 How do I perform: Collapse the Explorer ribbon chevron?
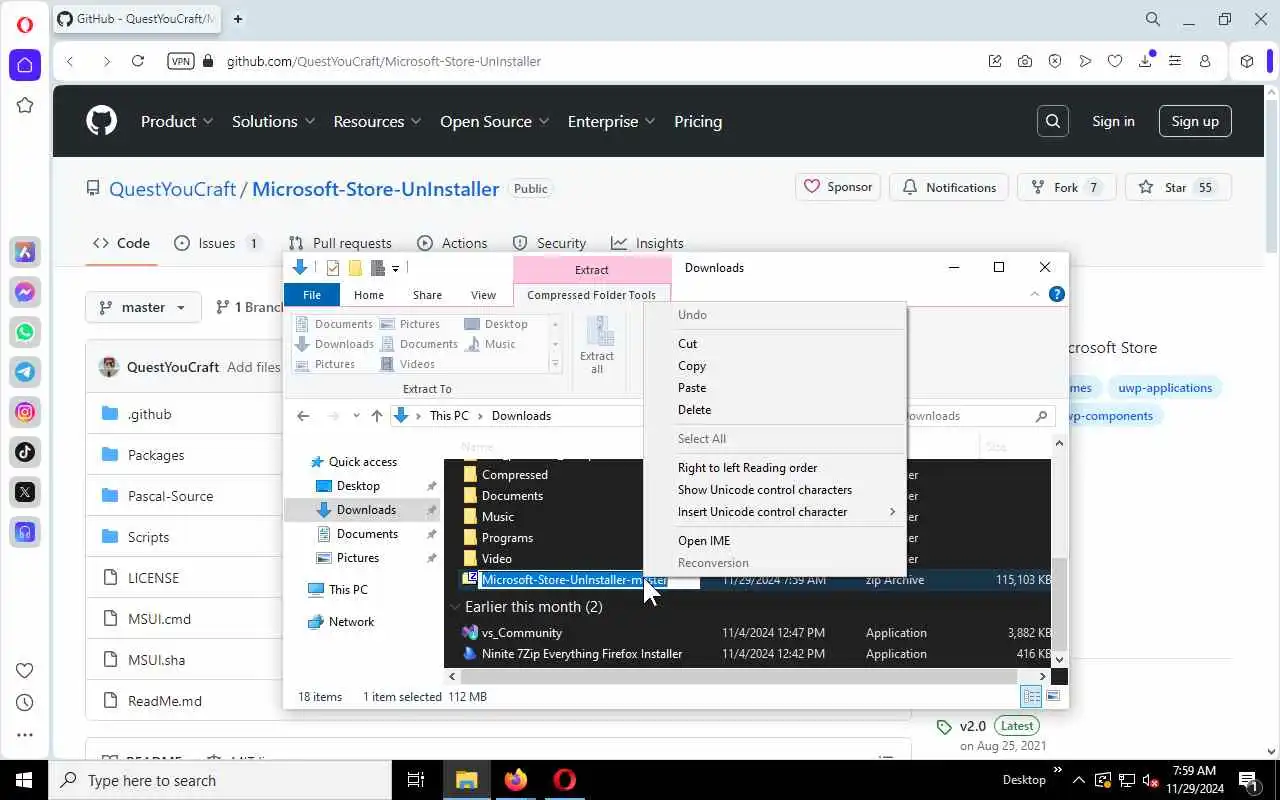point(1035,294)
